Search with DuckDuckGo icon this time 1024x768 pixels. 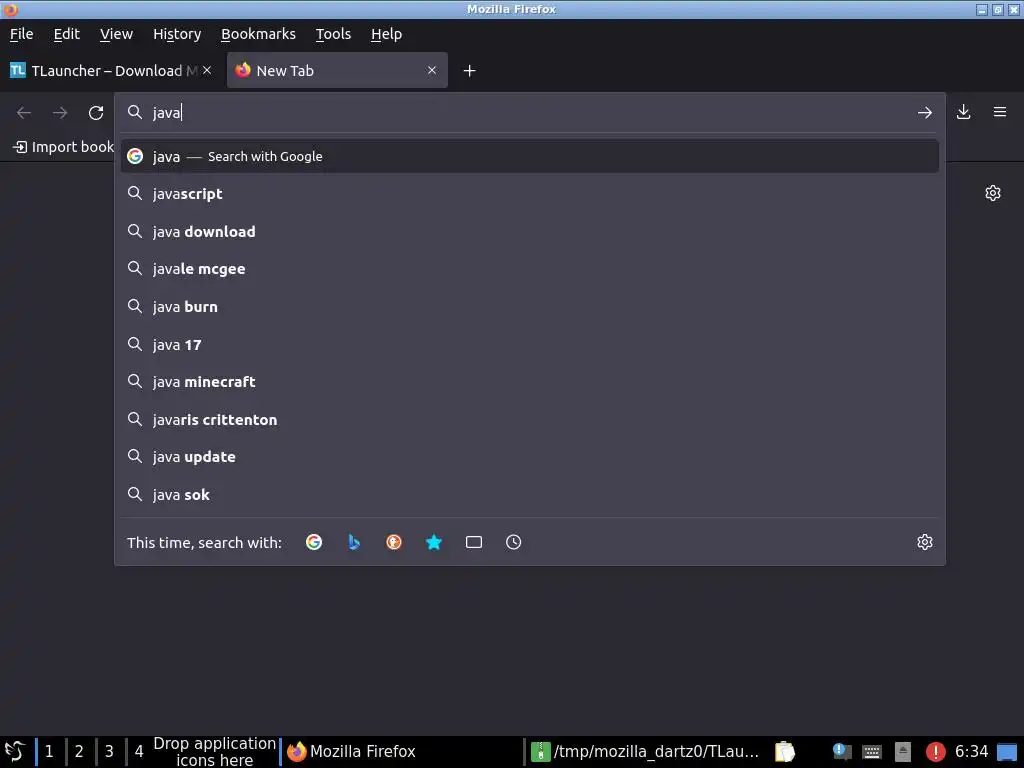coord(394,542)
